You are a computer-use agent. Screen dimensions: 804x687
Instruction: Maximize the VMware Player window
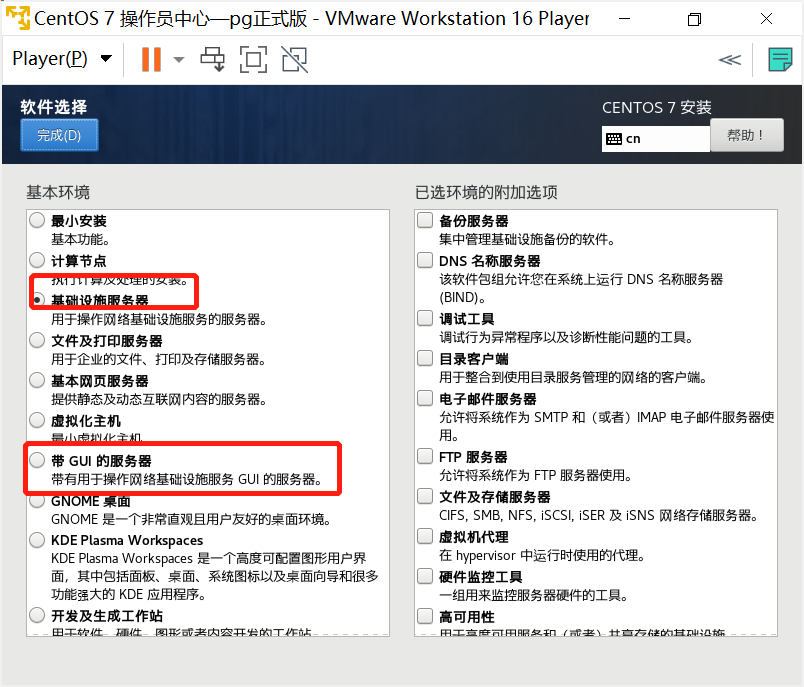tap(694, 19)
